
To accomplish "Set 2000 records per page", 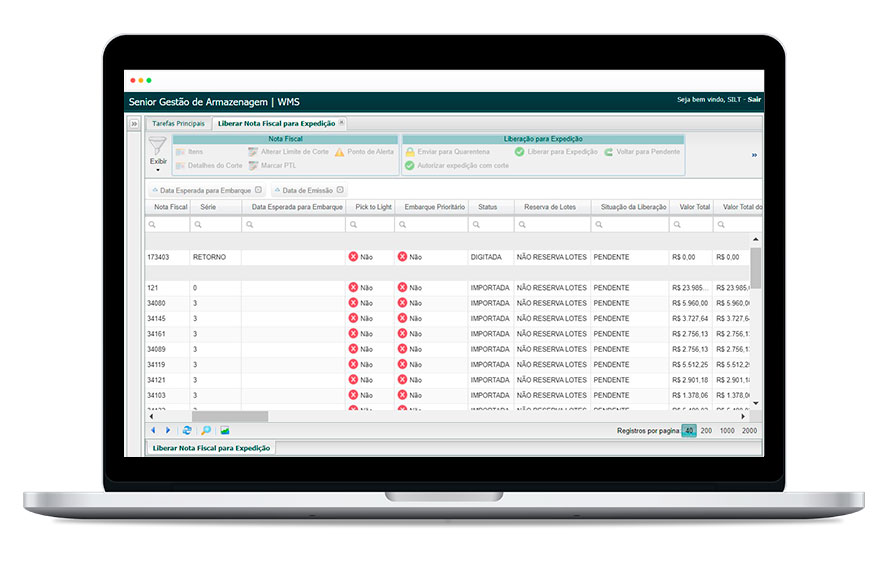I will 749,431.
